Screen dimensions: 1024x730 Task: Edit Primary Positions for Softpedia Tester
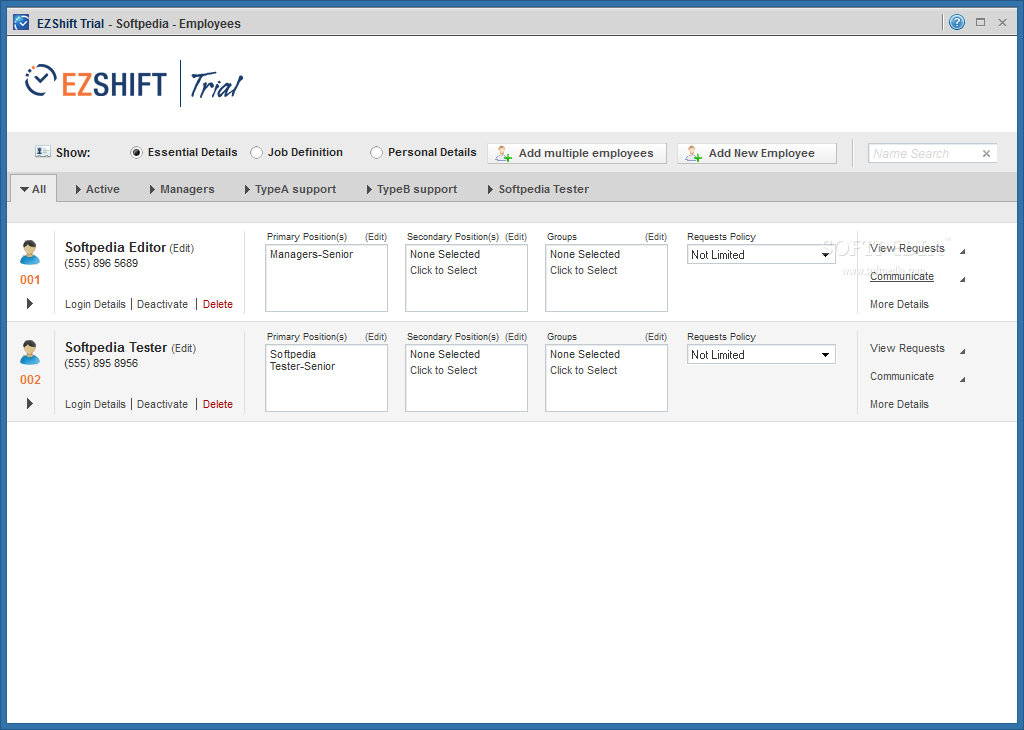coord(376,336)
